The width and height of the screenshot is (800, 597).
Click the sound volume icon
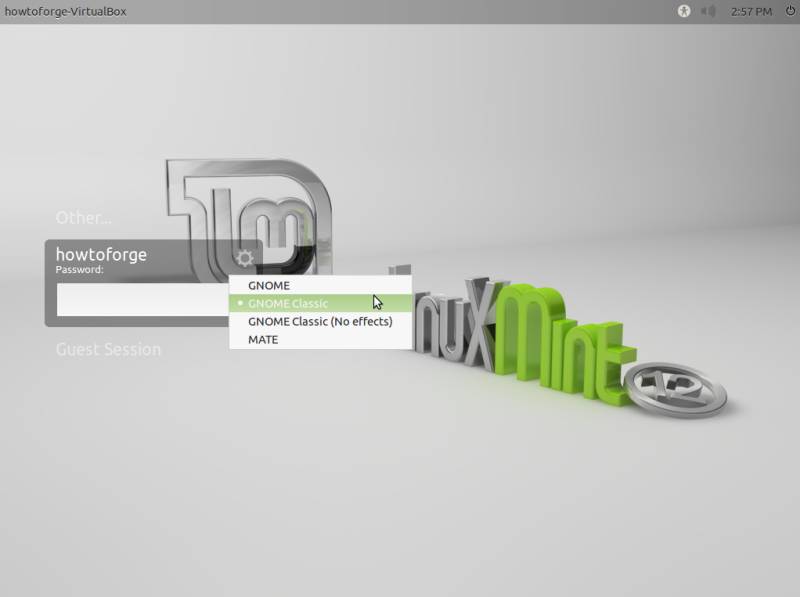coord(708,11)
